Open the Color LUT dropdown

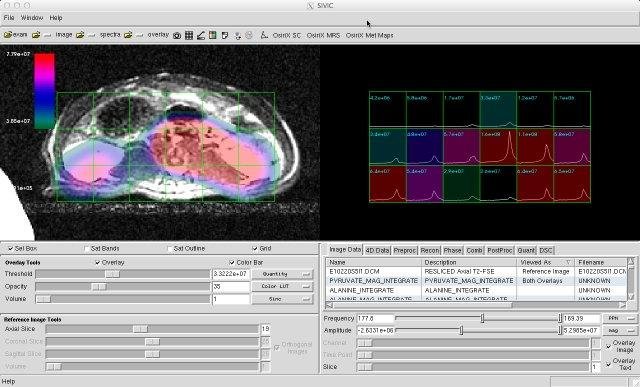point(282,287)
